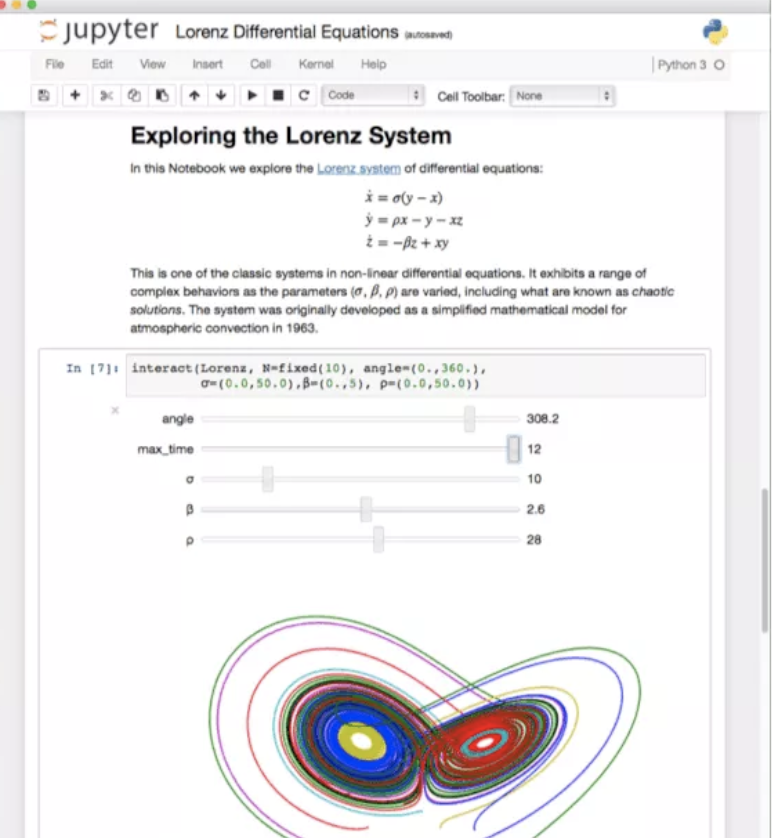776x838 pixels.
Task: Click the β value 2.6
Action: [x=536, y=509]
